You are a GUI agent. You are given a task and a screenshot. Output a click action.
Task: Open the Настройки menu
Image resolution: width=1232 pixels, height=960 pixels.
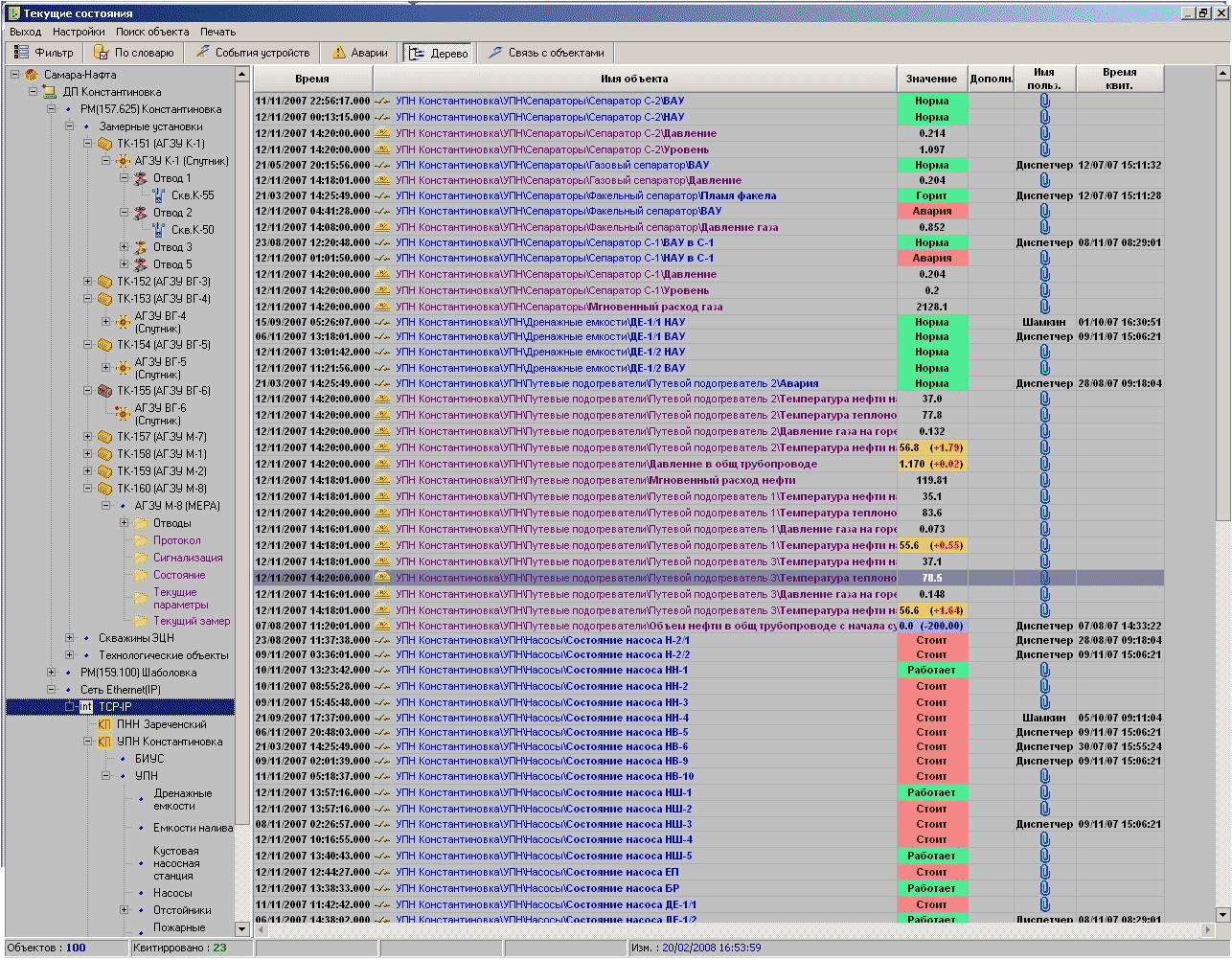click(79, 32)
